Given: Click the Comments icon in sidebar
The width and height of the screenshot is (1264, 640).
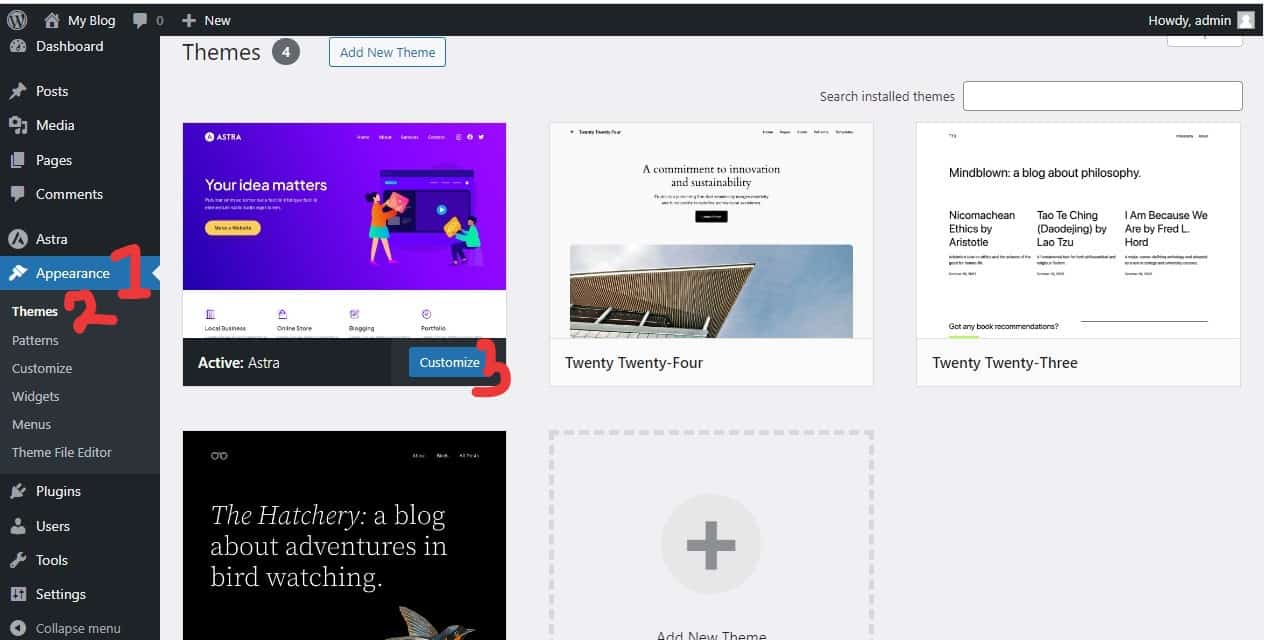Looking at the screenshot, I should [18, 194].
